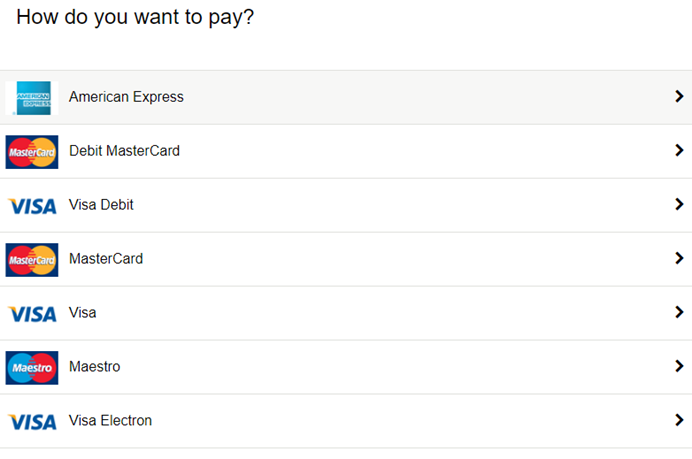Select American Express payment option
The height and width of the screenshot is (459, 692).
[x=346, y=97]
